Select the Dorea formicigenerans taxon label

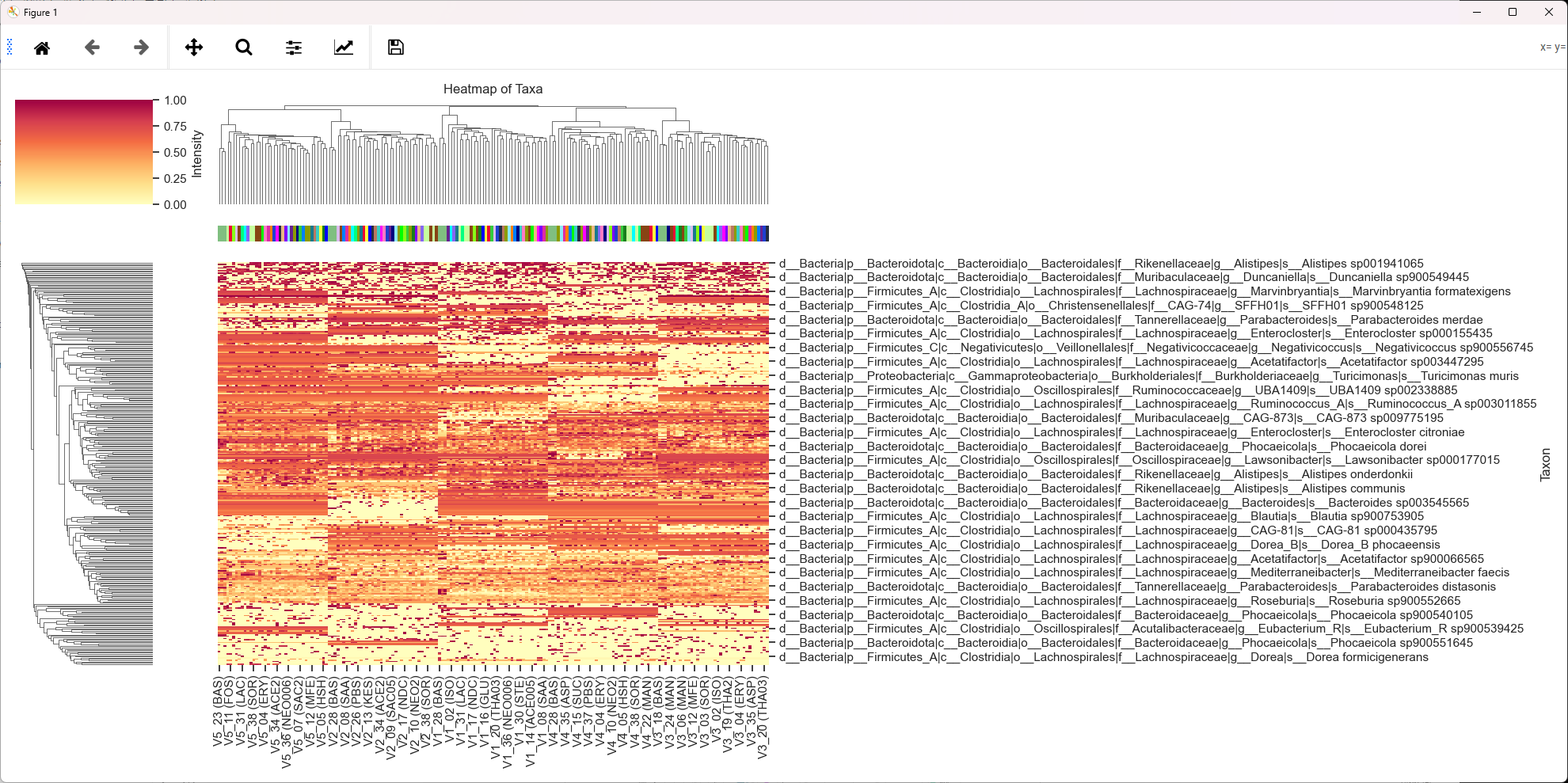(x=1104, y=657)
